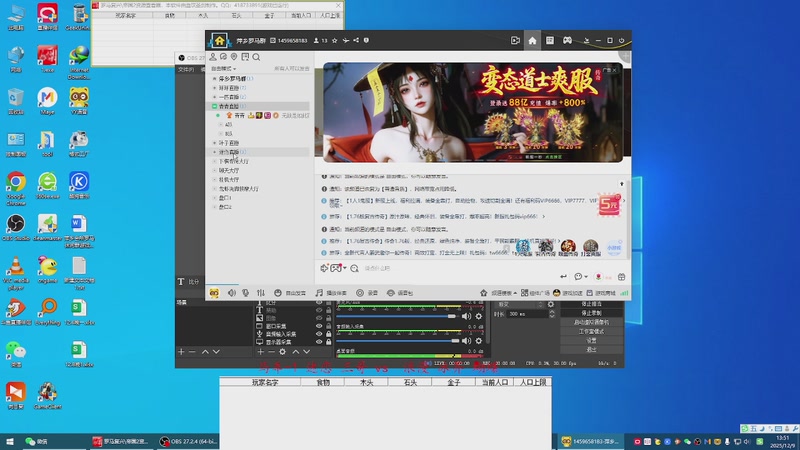Click 停止录制 button in OBS

(x=591, y=313)
